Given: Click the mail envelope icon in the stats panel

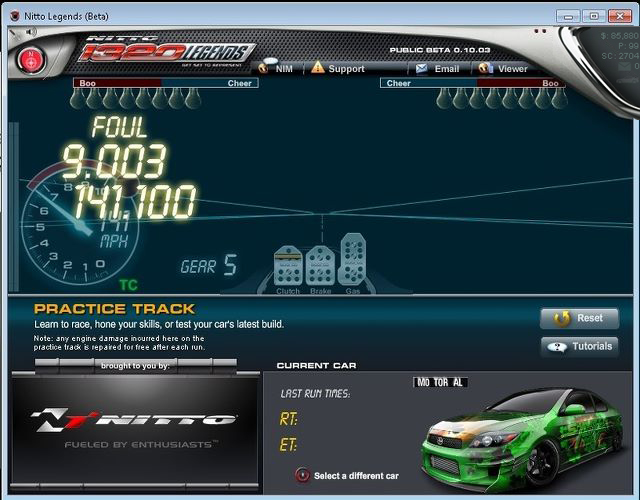Looking at the screenshot, I should click(x=624, y=67).
